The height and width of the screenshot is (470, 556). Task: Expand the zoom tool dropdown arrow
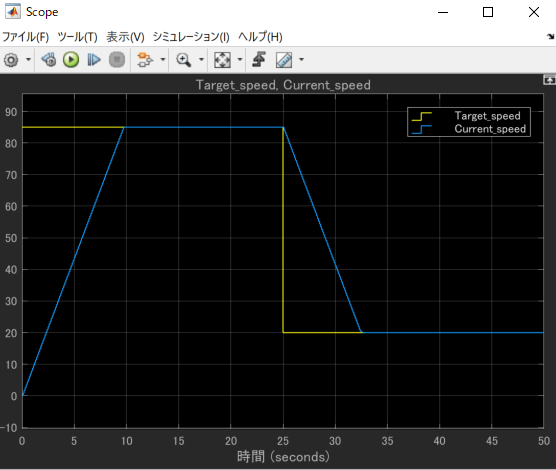201,59
